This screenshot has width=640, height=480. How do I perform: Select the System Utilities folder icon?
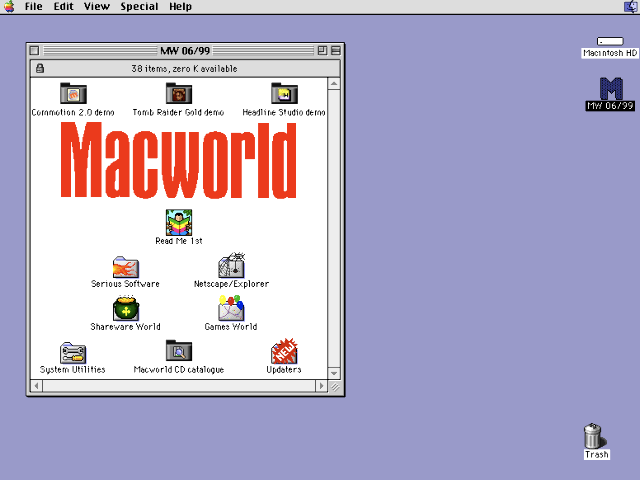pos(73,353)
